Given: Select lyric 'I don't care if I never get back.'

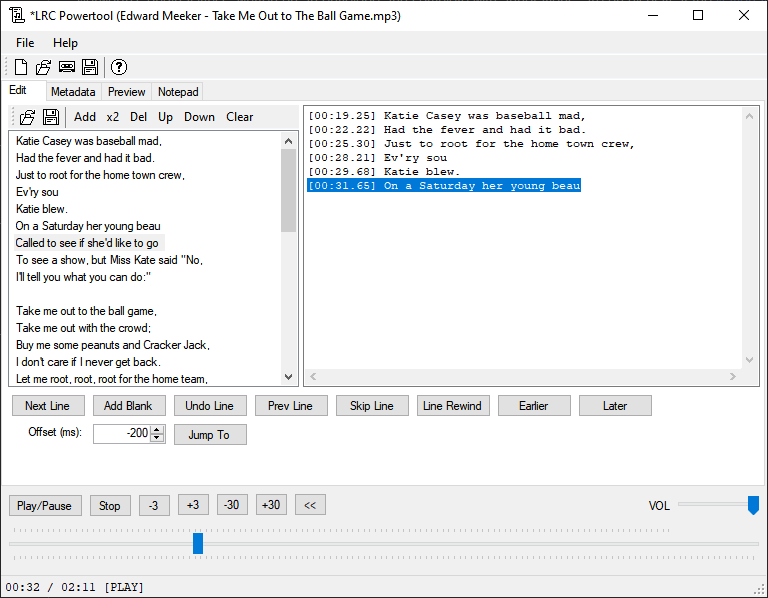Looking at the screenshot, I should pos(88,362).
